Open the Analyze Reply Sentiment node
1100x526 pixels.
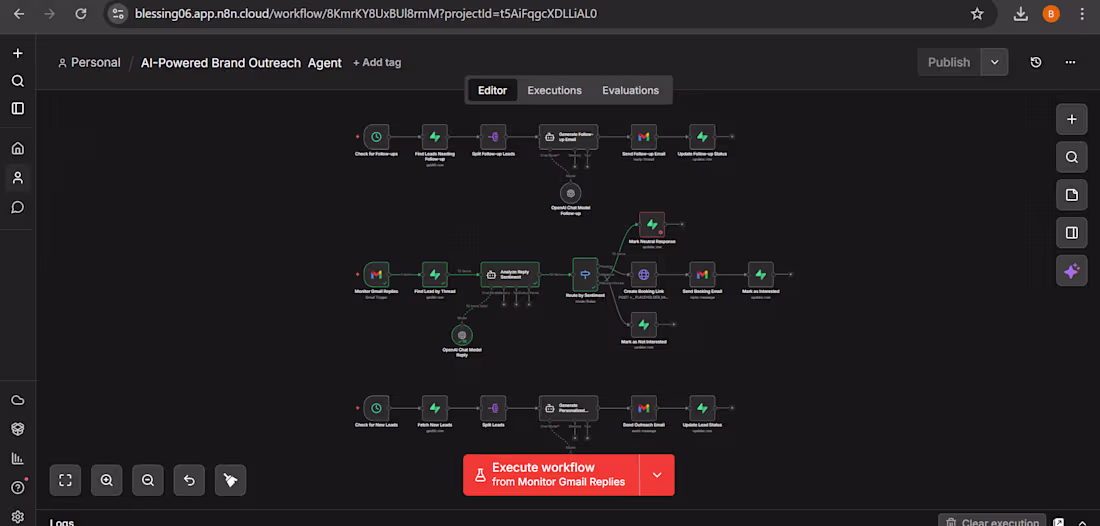[x=510, y=274]
